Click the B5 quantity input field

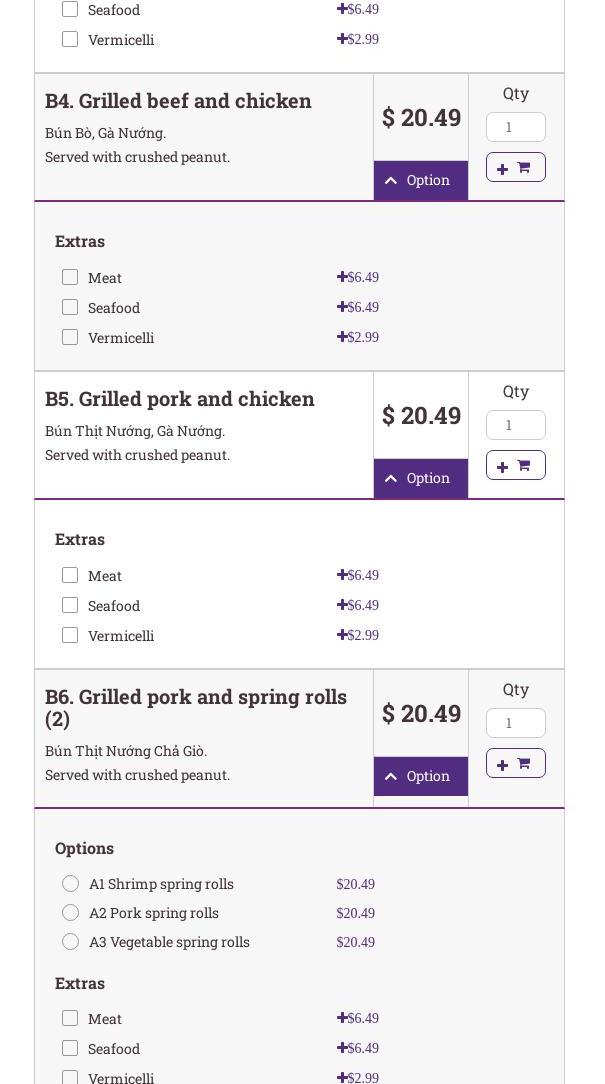point(515,425)
